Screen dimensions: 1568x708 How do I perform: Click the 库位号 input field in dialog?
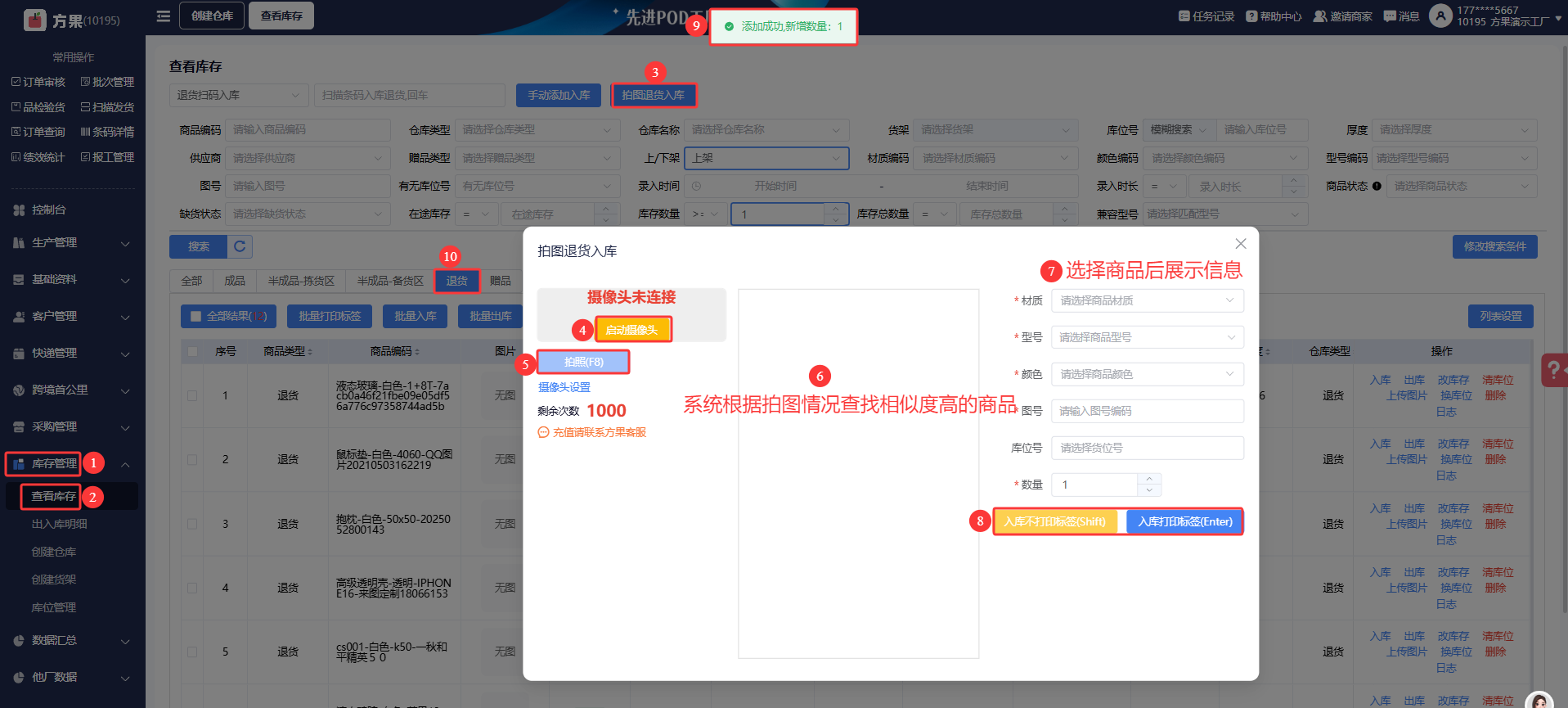click(x=1147, y=448)
